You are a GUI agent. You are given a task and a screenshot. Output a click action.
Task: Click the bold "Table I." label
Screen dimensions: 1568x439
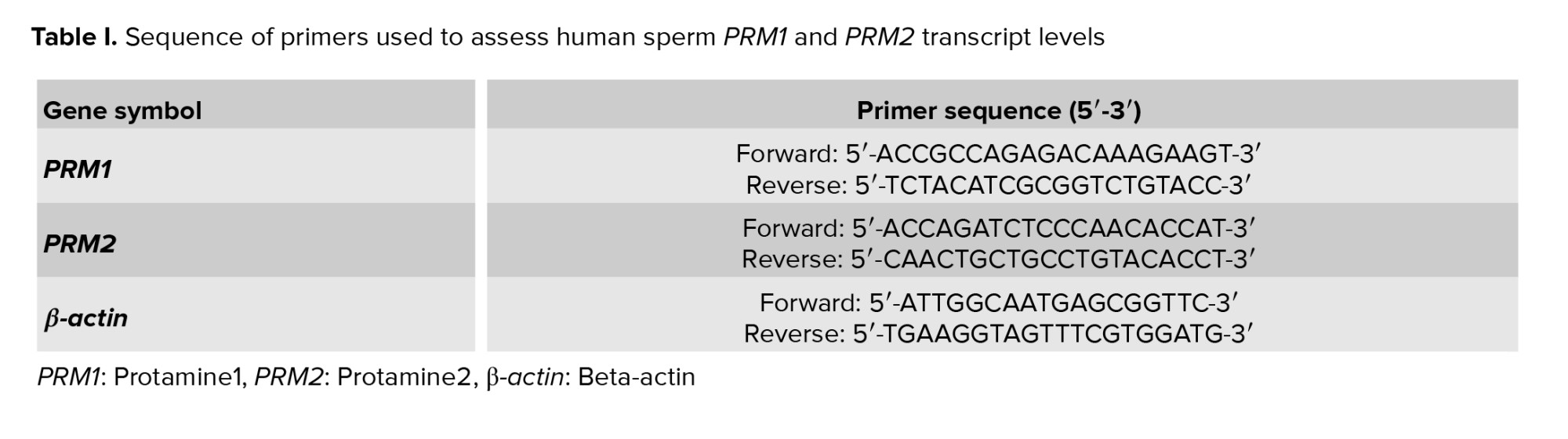[x=74, y=37]
